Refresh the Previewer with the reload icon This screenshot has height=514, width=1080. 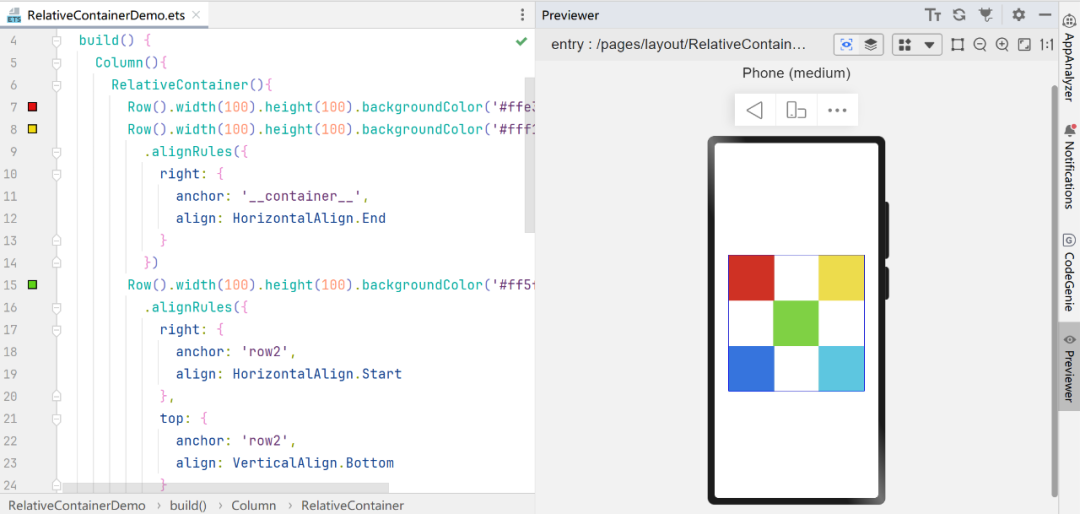[x=959, y=15]
